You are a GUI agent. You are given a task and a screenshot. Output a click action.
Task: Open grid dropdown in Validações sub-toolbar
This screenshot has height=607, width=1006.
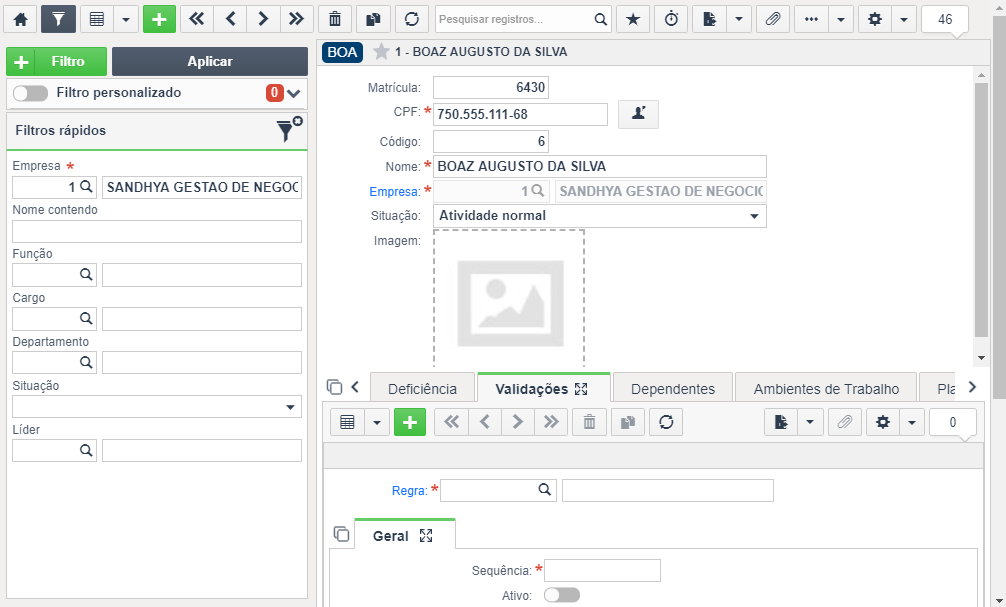[x=377, y=422]
